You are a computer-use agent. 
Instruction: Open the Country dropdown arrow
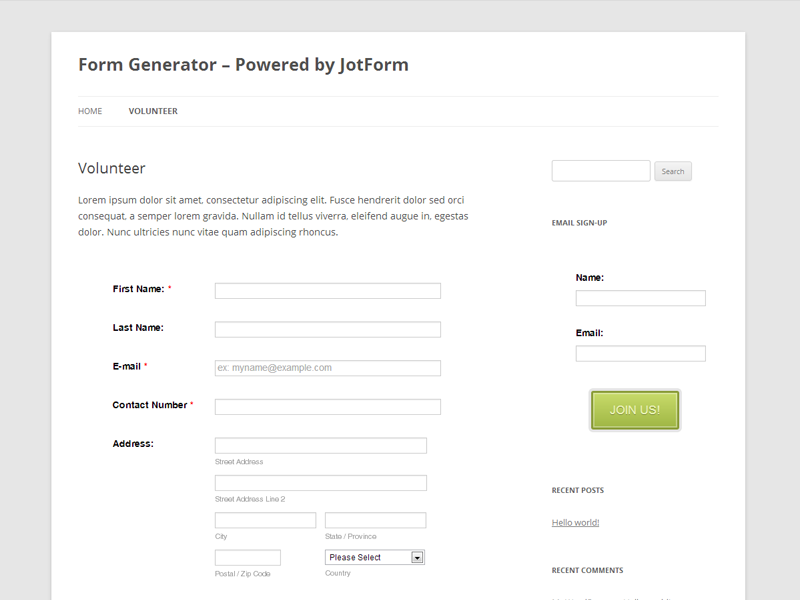tap(418, 557)
